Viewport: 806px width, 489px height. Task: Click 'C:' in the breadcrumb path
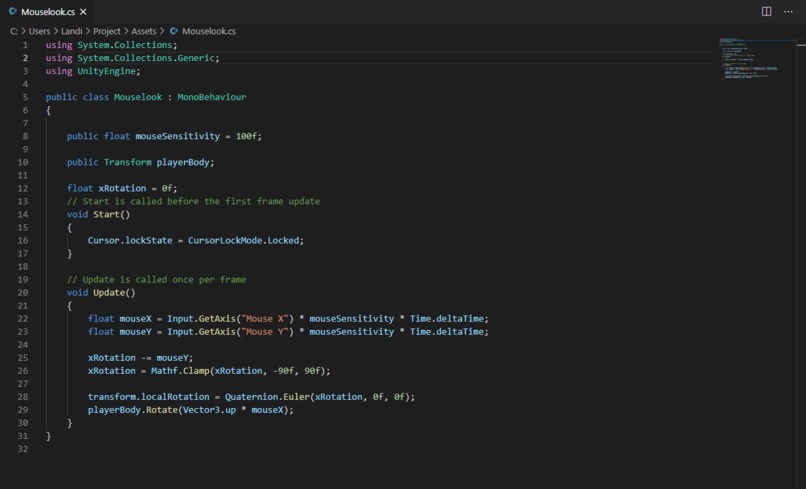pyautogui.click(x=14, y=31)
